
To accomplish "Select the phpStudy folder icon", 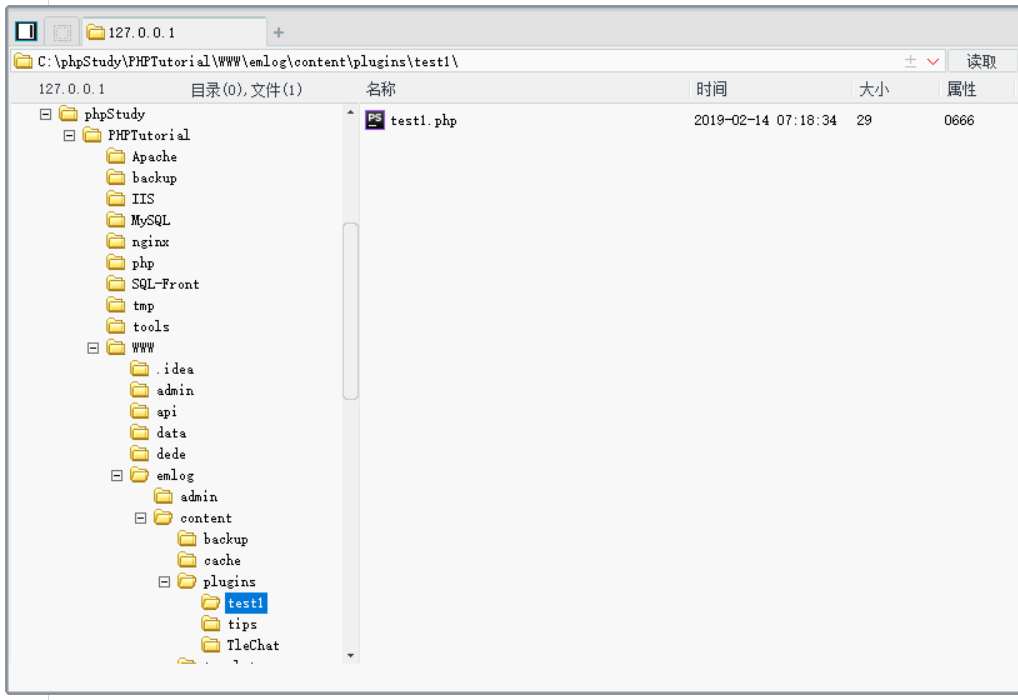I will click(x=68, y=114).
